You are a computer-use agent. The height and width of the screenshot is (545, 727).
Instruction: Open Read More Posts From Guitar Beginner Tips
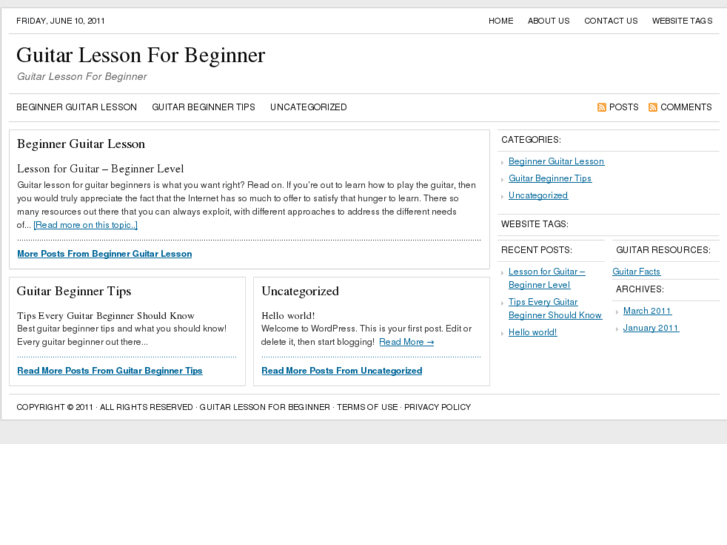(x=109, y=371)
